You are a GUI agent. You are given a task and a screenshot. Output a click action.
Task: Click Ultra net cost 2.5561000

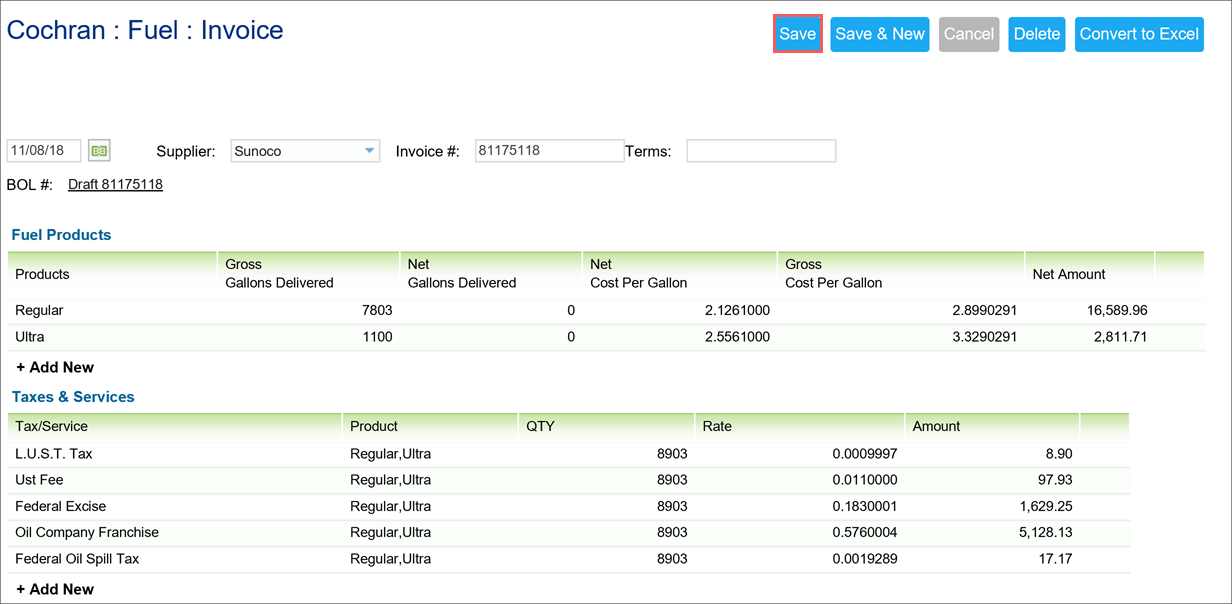(737, 337)
